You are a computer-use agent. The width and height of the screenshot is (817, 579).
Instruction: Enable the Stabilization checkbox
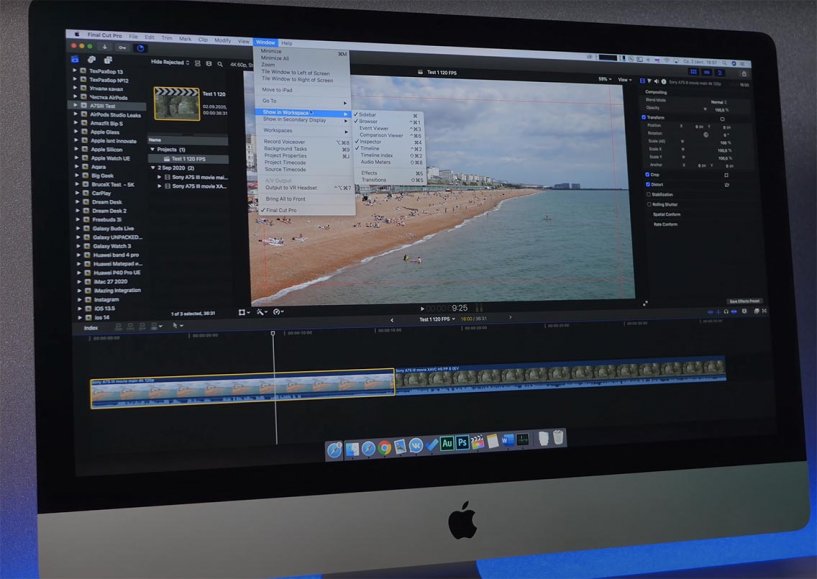coord(648,194)
